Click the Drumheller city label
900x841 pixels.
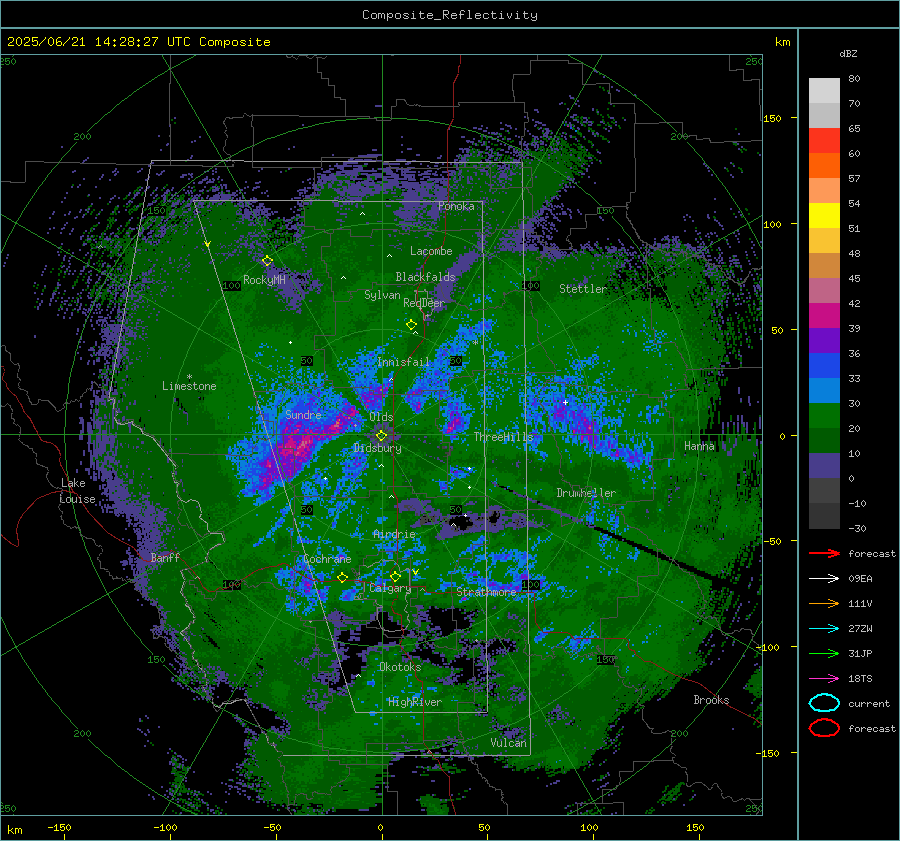586,493
